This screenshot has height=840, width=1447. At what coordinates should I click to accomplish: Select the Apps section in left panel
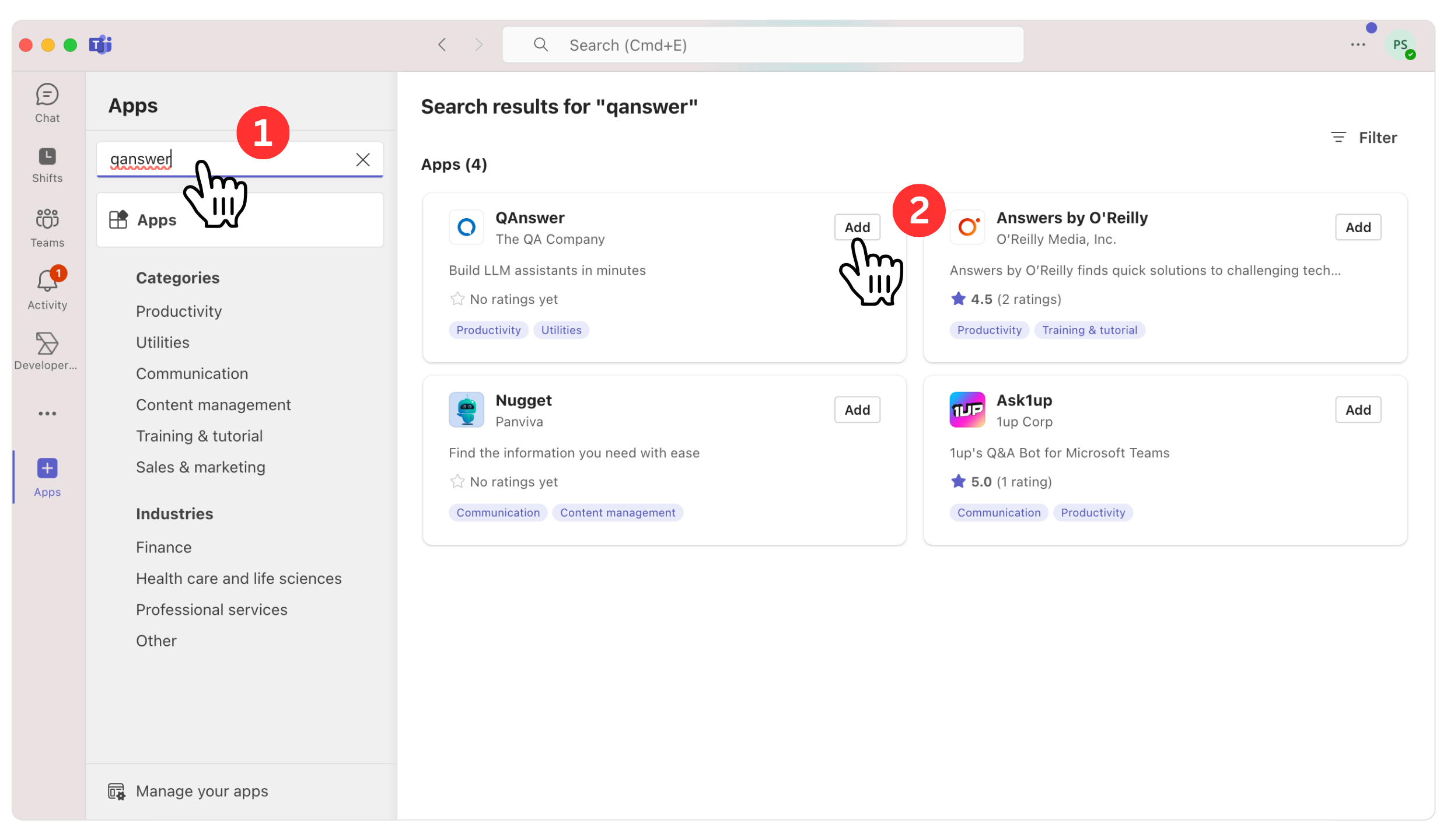click(x=240, y=220)
